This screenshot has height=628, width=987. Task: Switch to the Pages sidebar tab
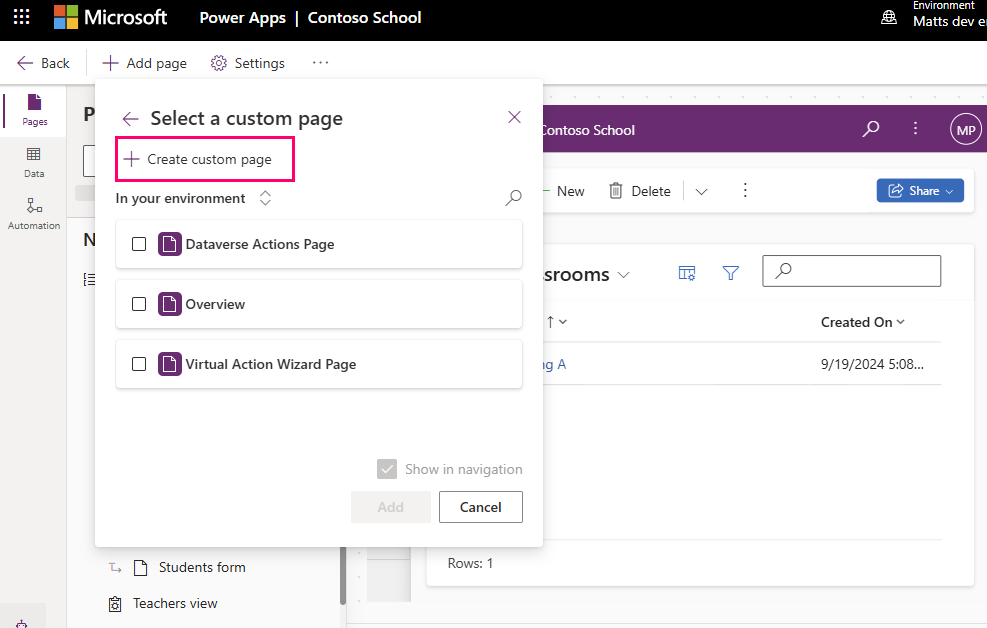pos(35,111)
